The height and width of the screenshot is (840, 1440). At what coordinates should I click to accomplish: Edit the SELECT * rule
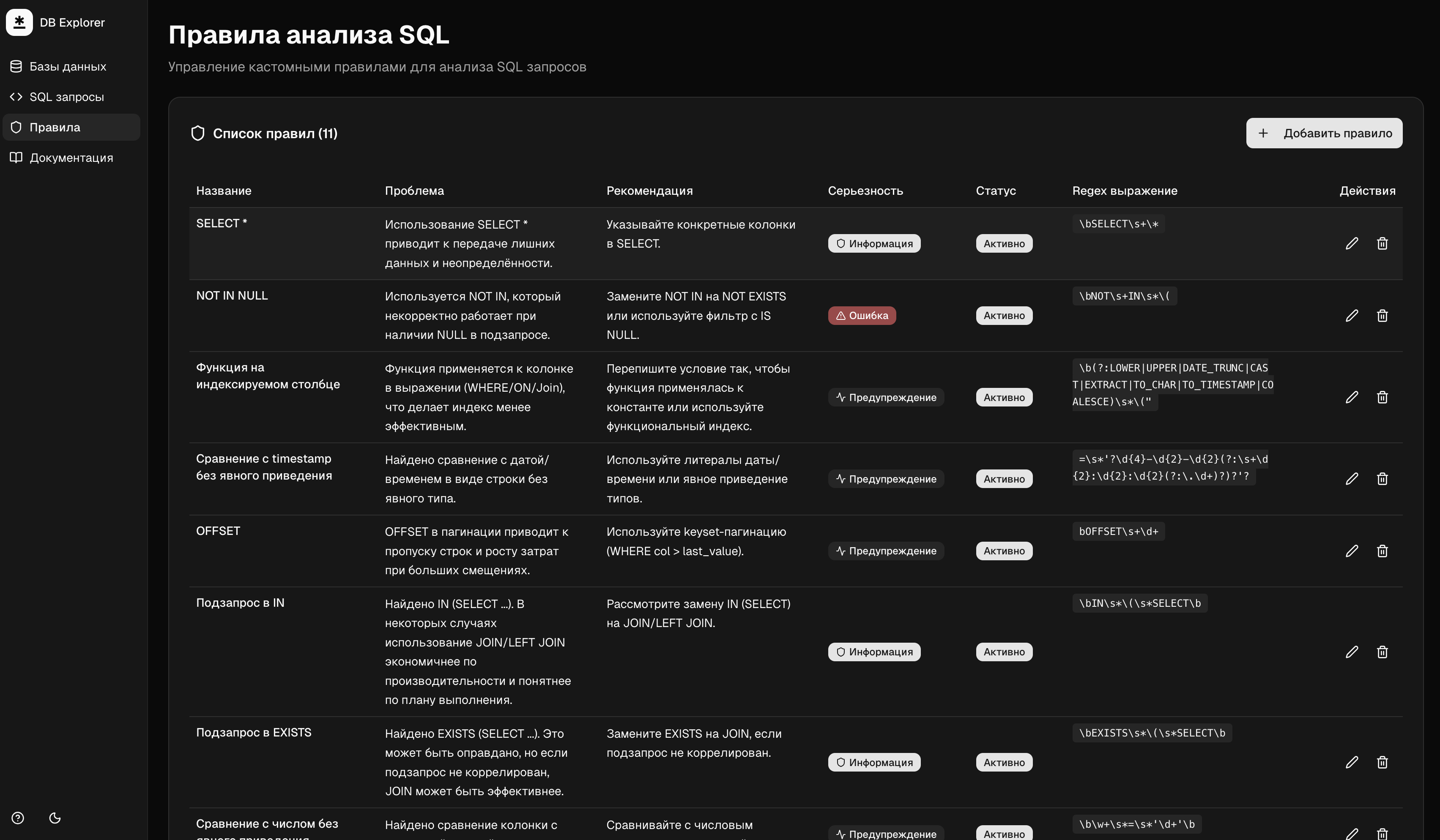pos(1352,243)
